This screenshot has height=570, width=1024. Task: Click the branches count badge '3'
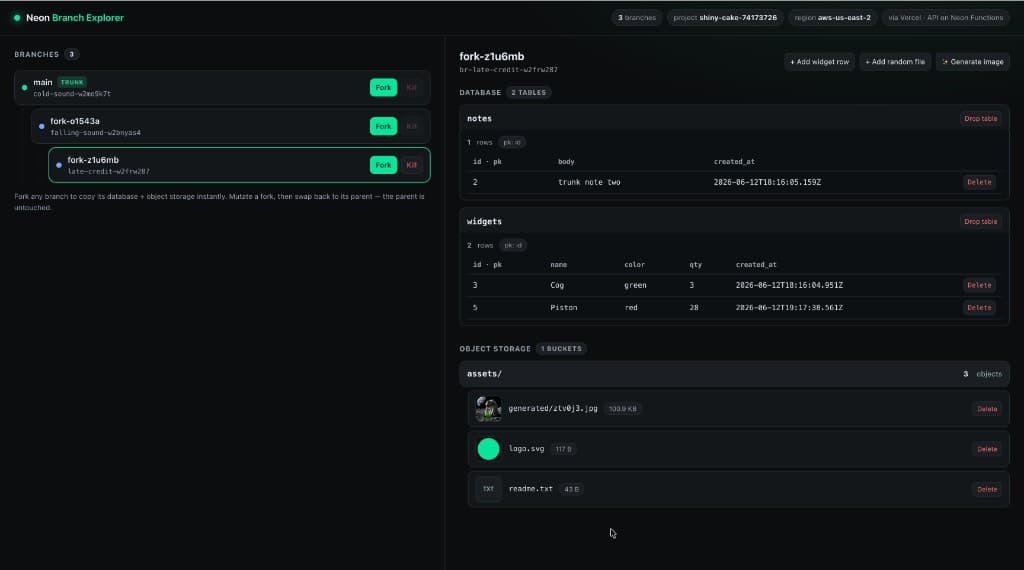point(72,54)
